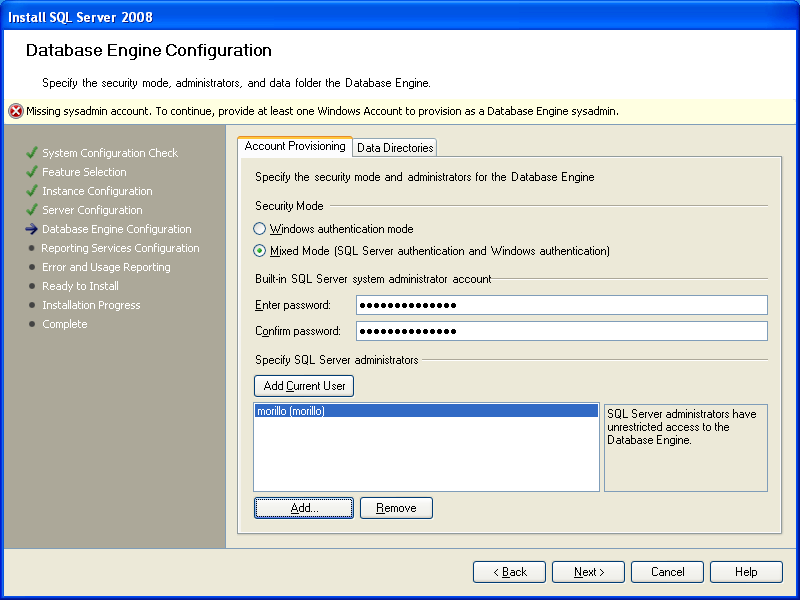Click the Install SQL Server 2008 title bar
This screenshot has height=600, width=800.
(x=400, y=17)
